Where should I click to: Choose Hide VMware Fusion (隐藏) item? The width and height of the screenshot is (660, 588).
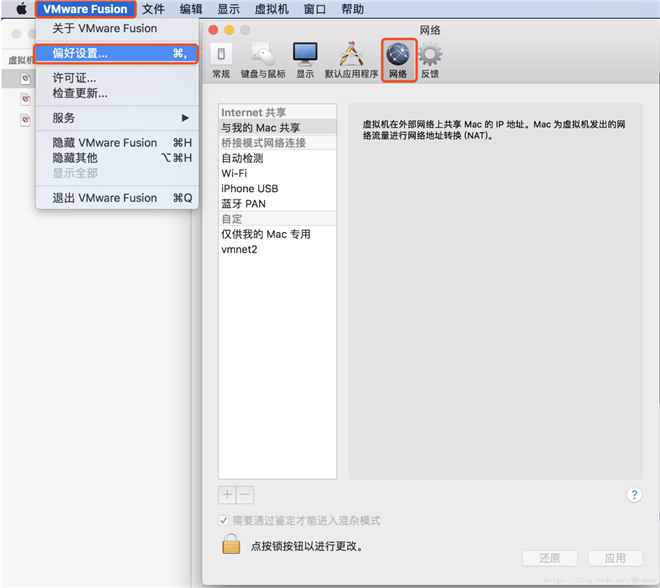point(117,143)
